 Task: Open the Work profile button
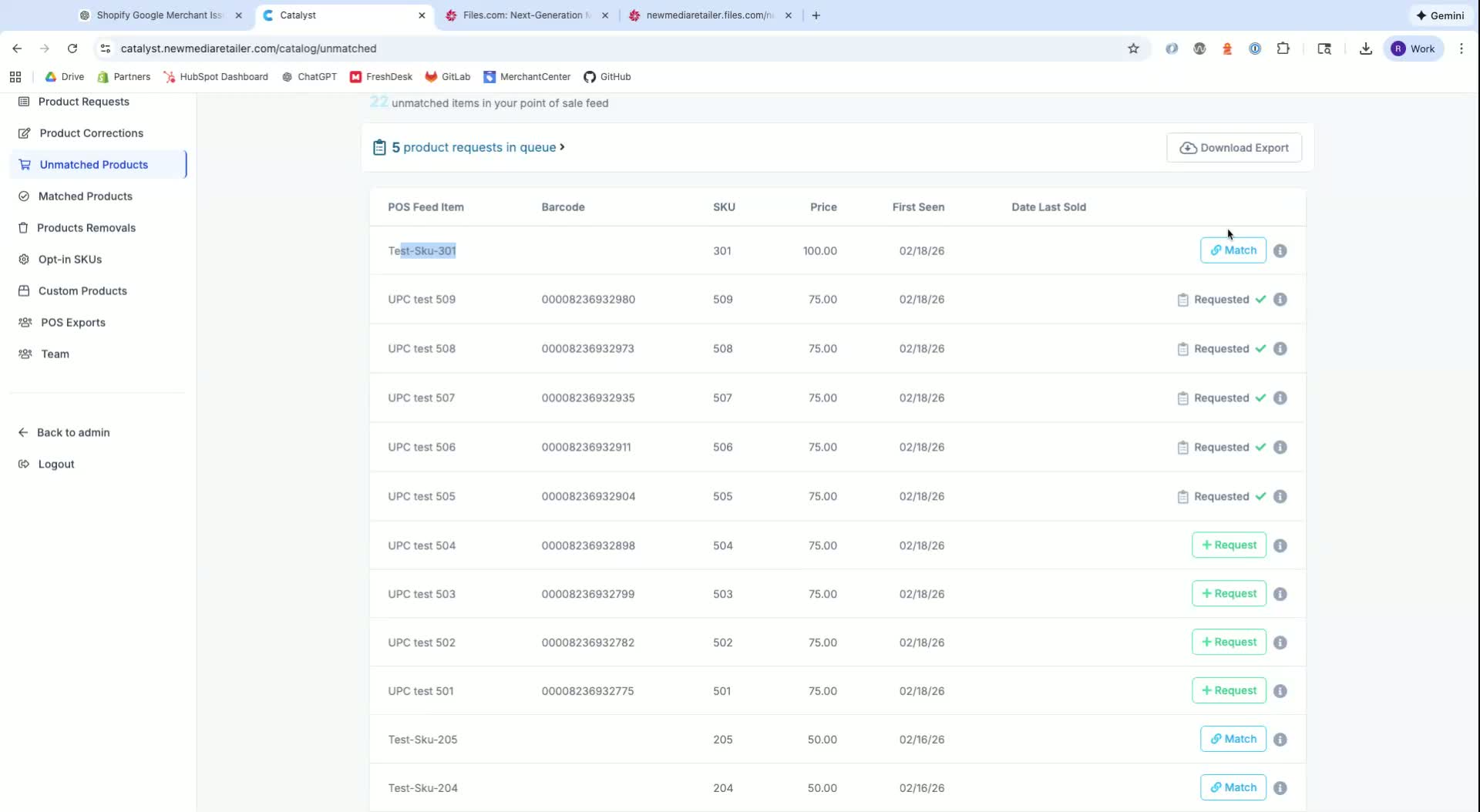(1414, 49)
